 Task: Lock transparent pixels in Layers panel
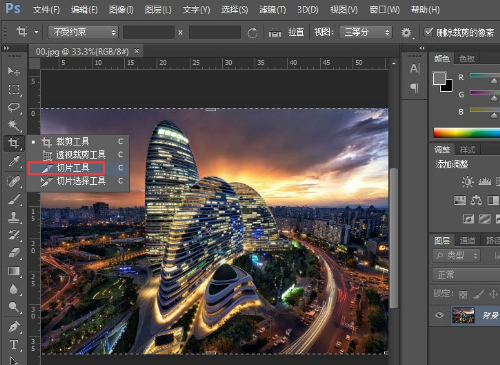[x=463, y=294]
